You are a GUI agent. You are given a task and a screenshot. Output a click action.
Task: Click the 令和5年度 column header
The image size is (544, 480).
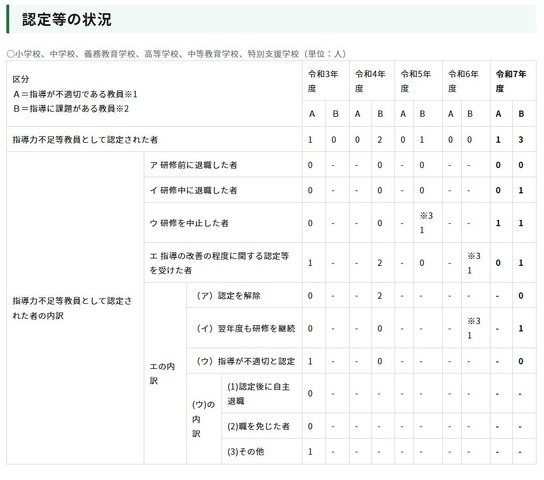(x=416, y=81)
